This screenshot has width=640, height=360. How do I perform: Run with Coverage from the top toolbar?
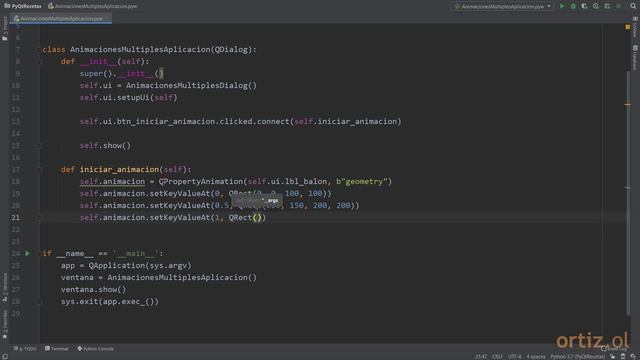584,6
